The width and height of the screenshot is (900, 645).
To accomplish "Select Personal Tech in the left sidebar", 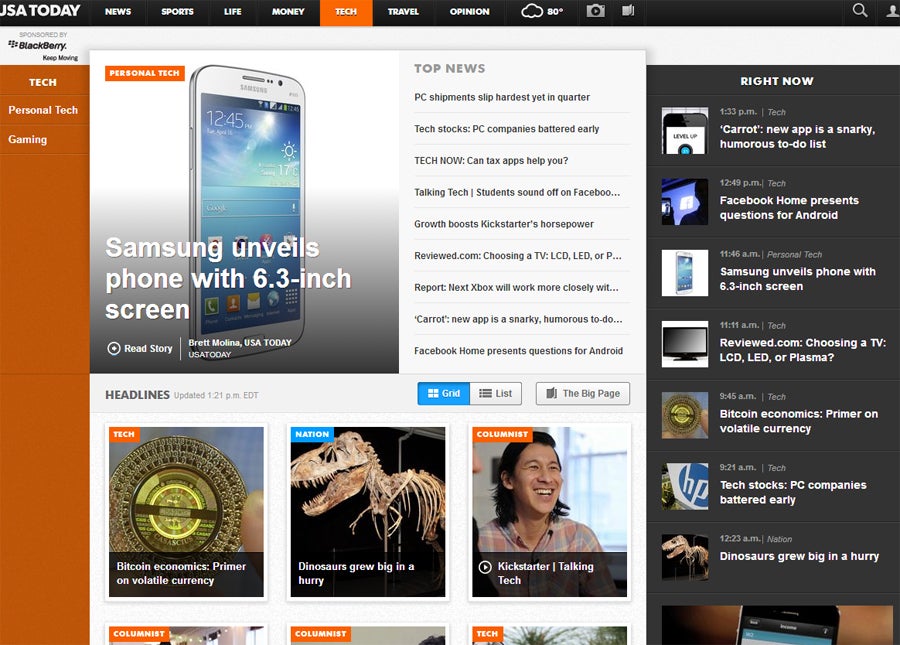I will pos(43,110).
